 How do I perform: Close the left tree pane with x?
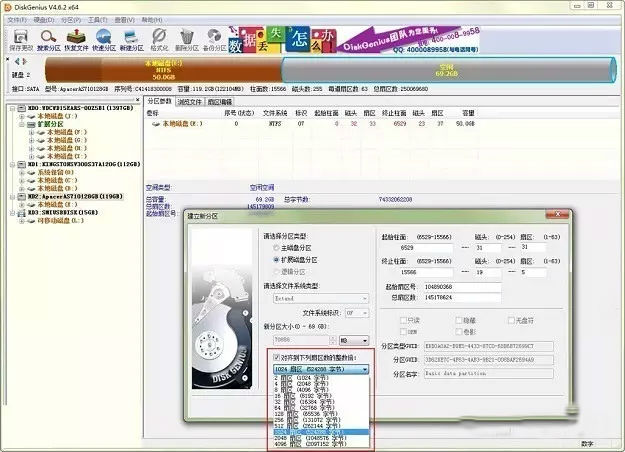138,100
